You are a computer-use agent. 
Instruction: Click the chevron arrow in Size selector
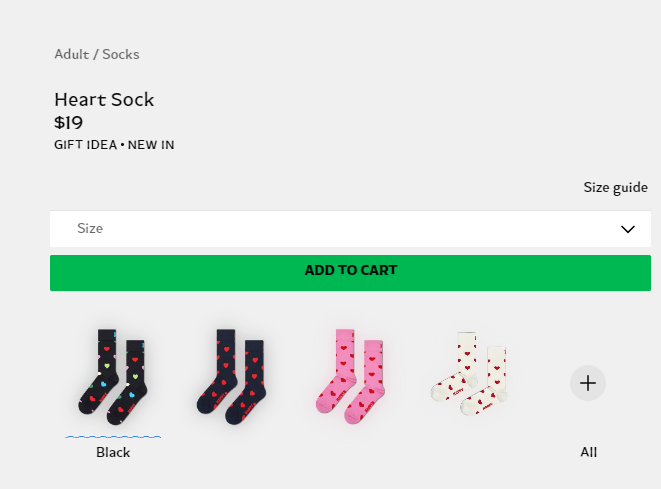tap(628, 229)
